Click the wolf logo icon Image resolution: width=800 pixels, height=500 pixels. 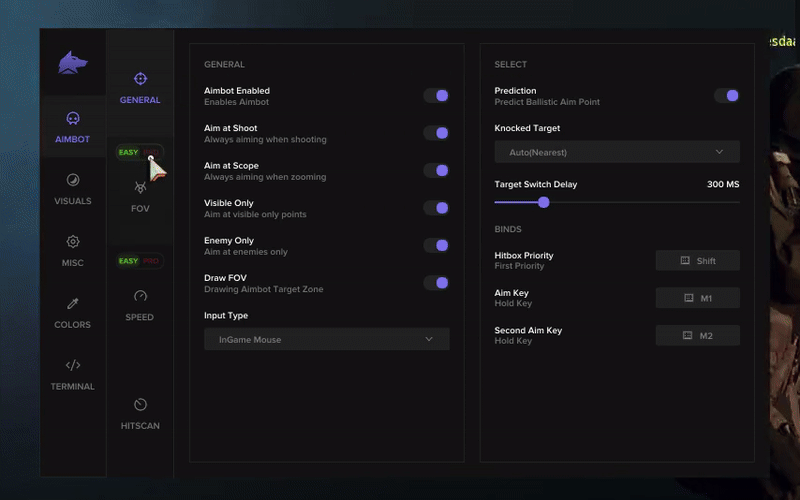tap(72, 63)
